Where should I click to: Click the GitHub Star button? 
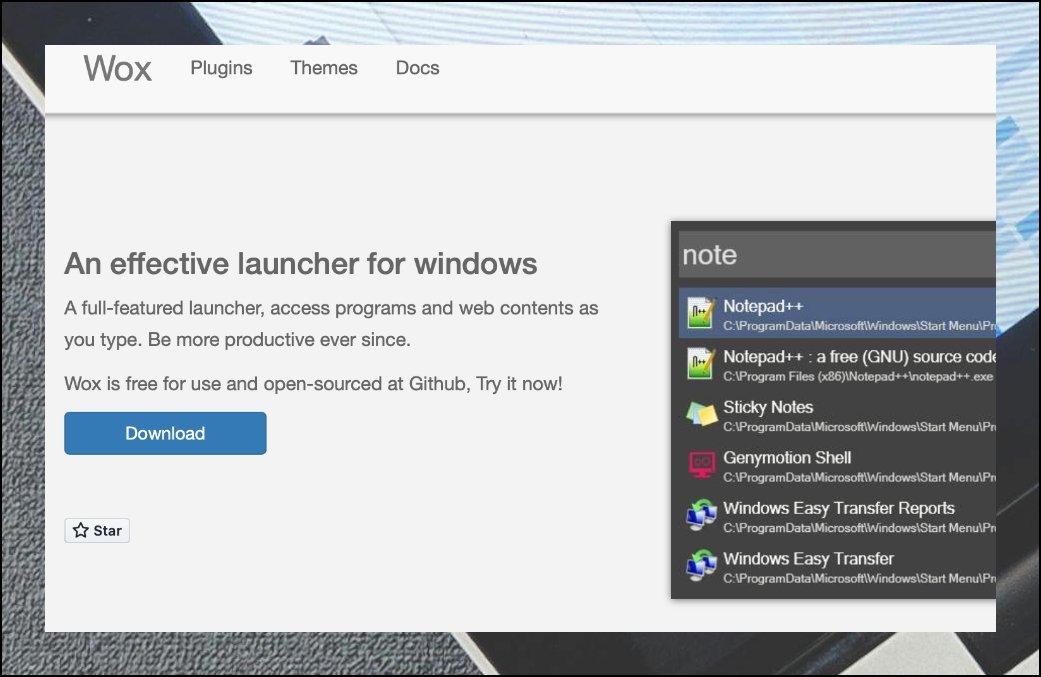pyautogui.click(x=97, y=530)
